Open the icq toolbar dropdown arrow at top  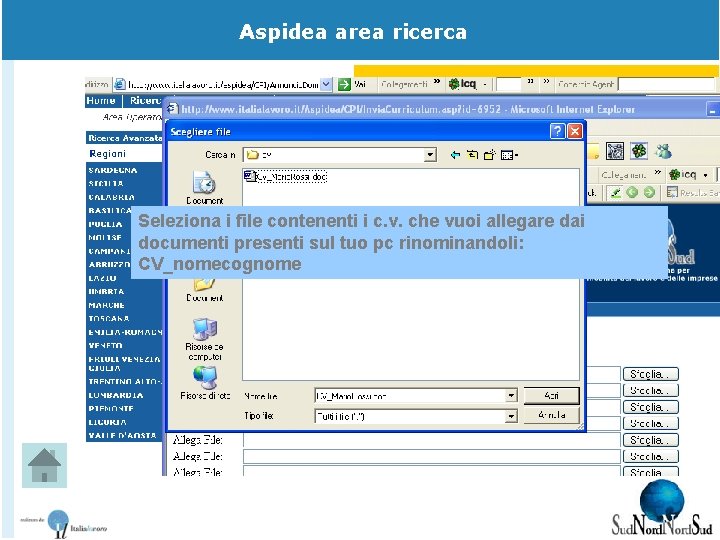[x=485, y=84]
